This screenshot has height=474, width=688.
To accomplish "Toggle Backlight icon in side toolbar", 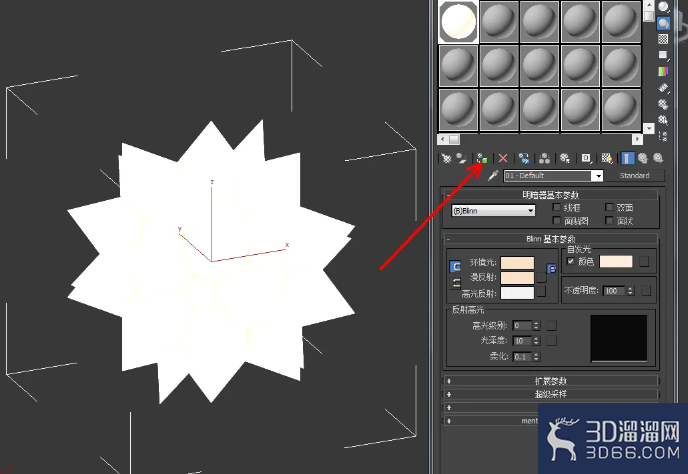I will click(x=663, y=23).
